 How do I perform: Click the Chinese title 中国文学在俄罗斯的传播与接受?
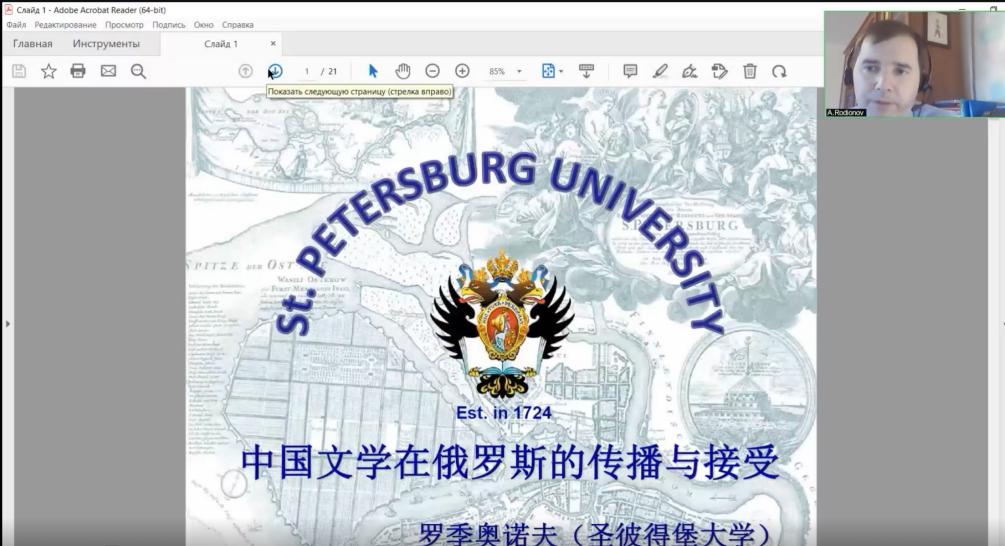click(x=510, y=462)
